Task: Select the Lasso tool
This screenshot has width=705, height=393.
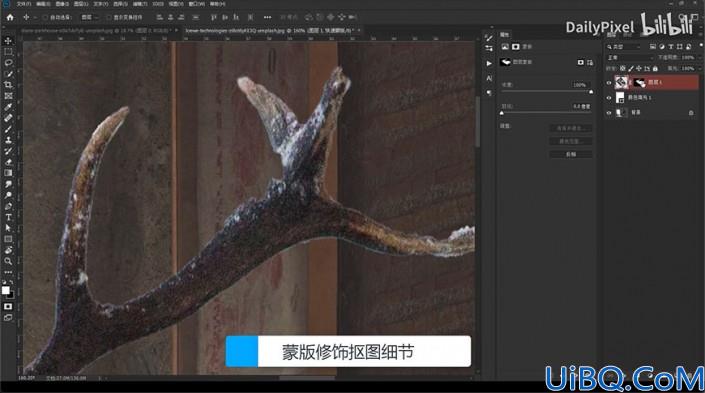Action: pyautogui.click(x=8, y=63)
